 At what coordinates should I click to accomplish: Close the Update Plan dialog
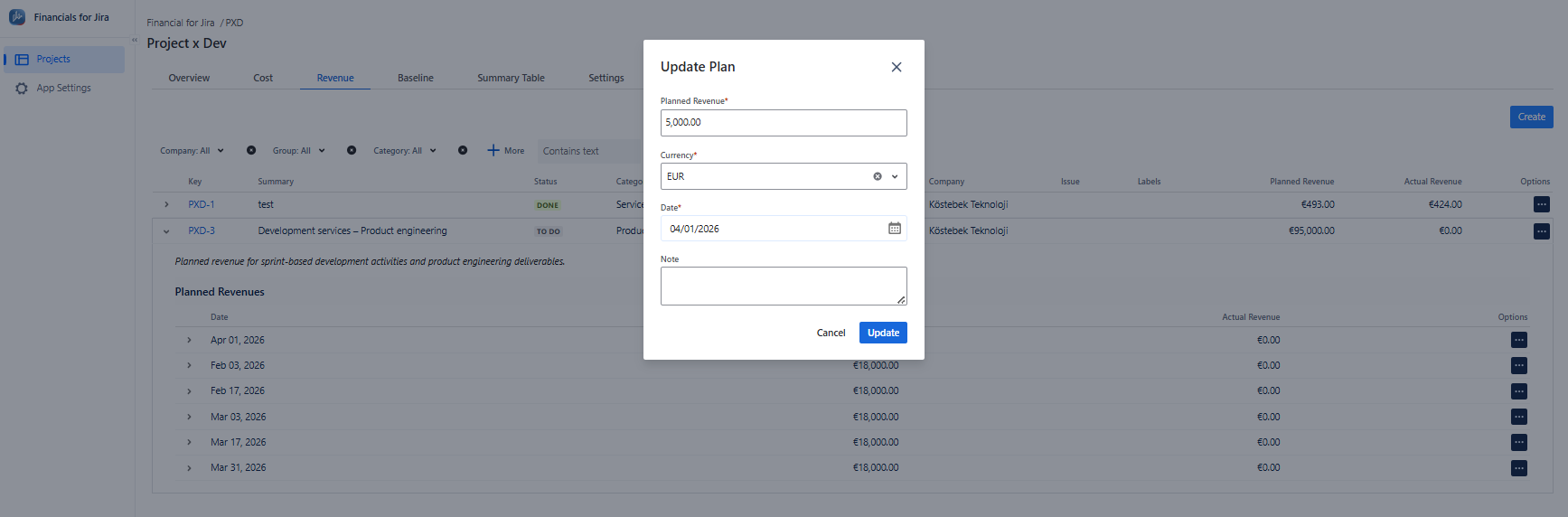(897, 67)
